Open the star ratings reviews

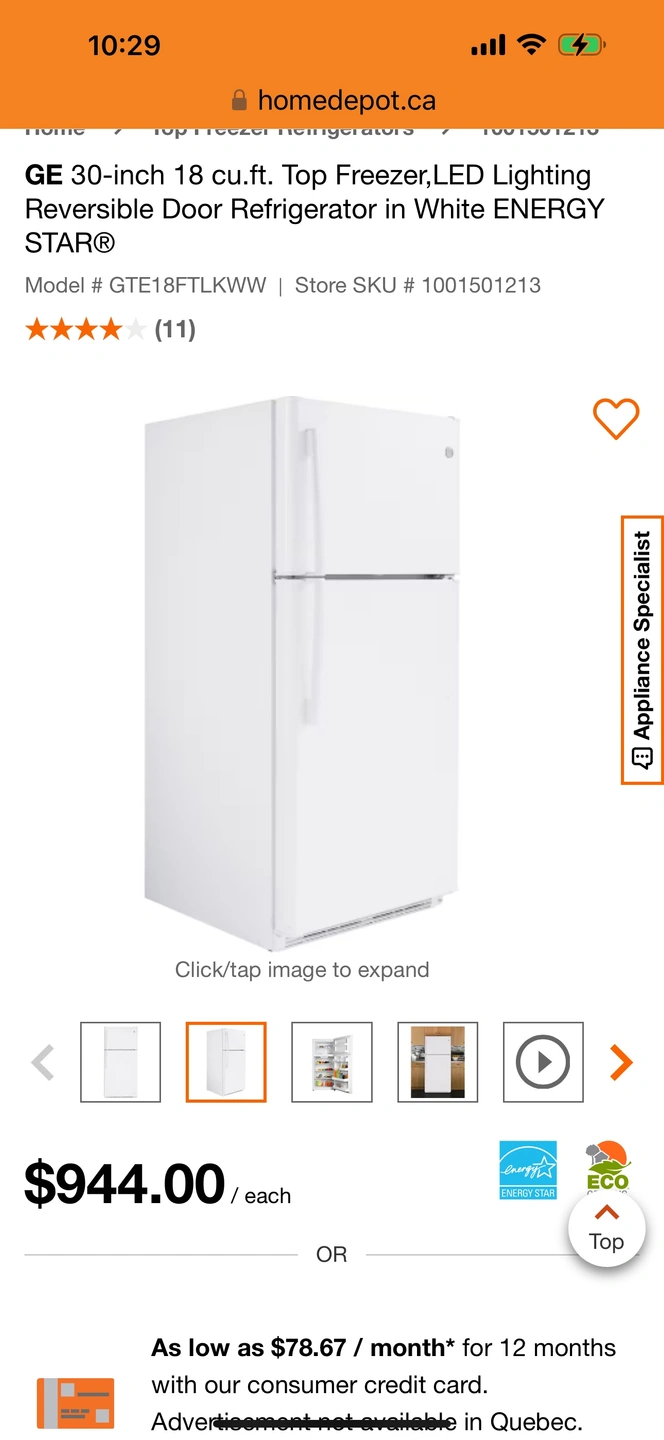click(x=85, y=329)
